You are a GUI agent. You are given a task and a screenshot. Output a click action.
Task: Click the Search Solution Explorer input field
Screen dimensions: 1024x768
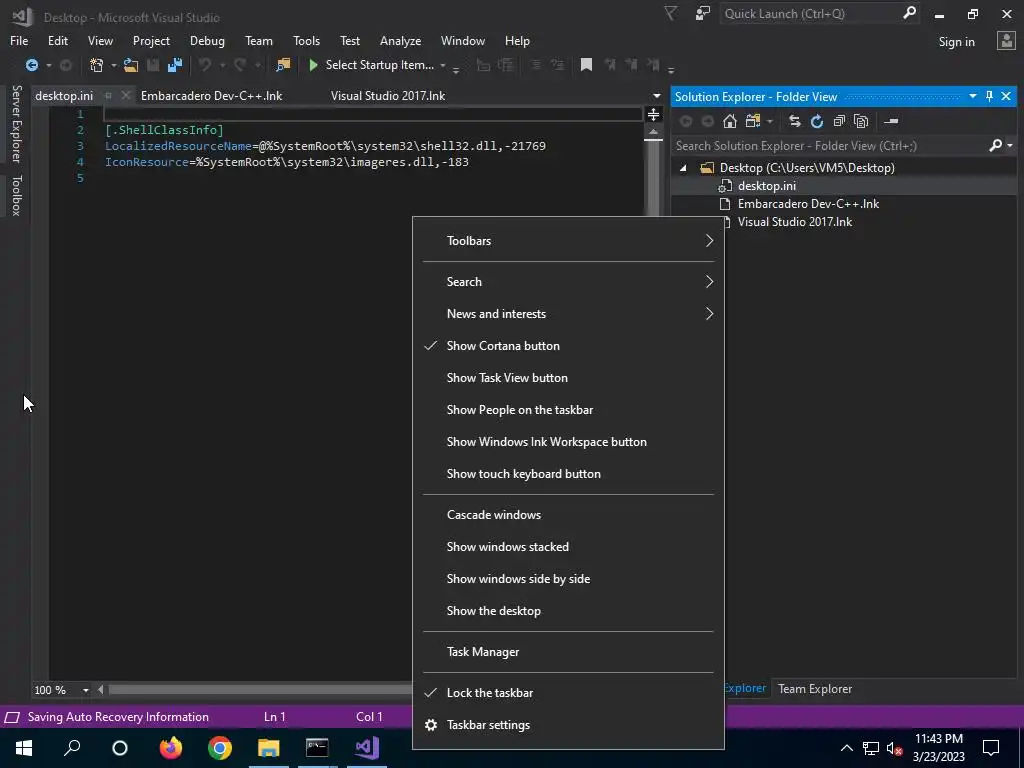tap(829, 146)
